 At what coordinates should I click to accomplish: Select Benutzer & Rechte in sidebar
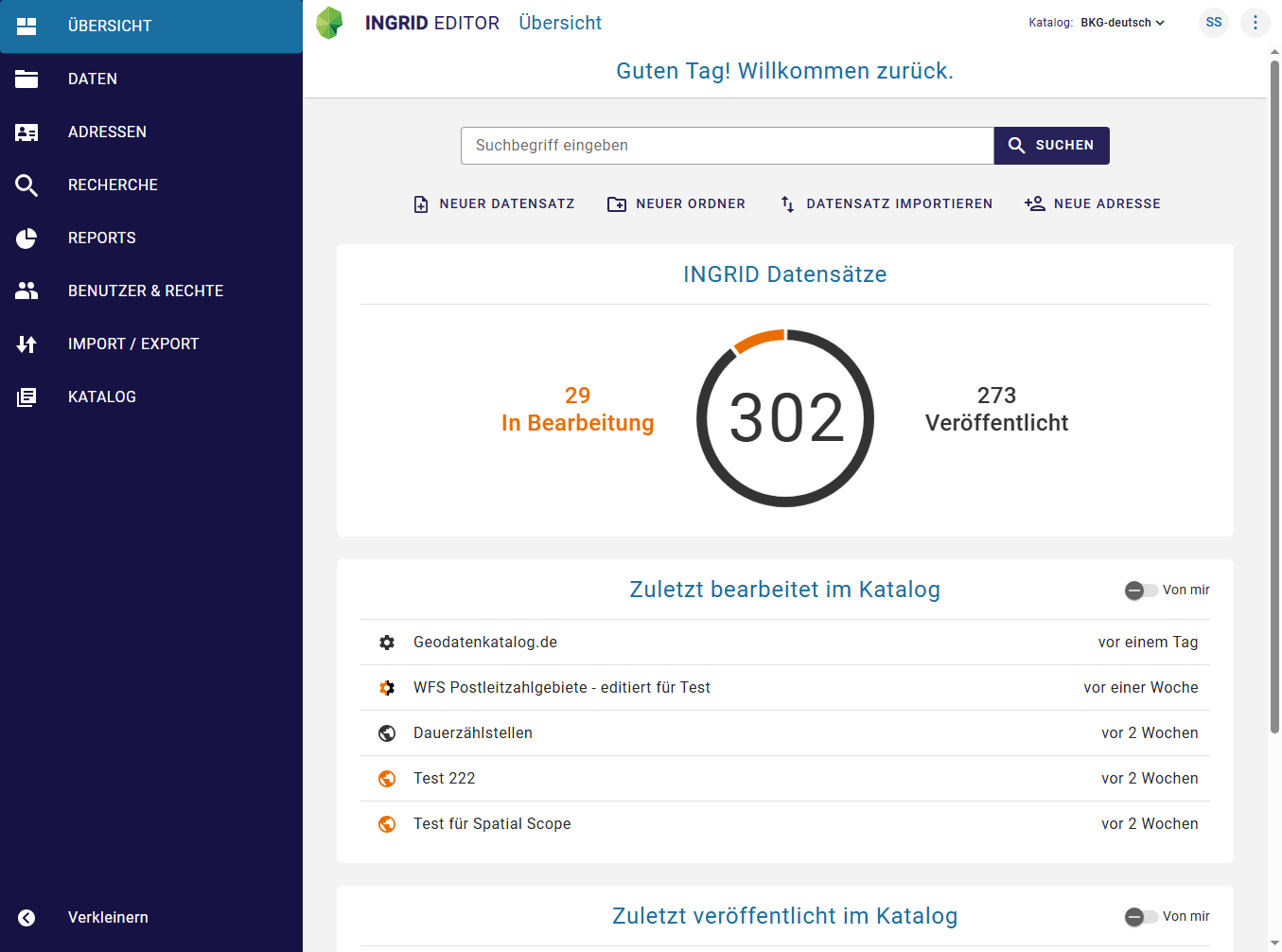(x=151, y=291)
